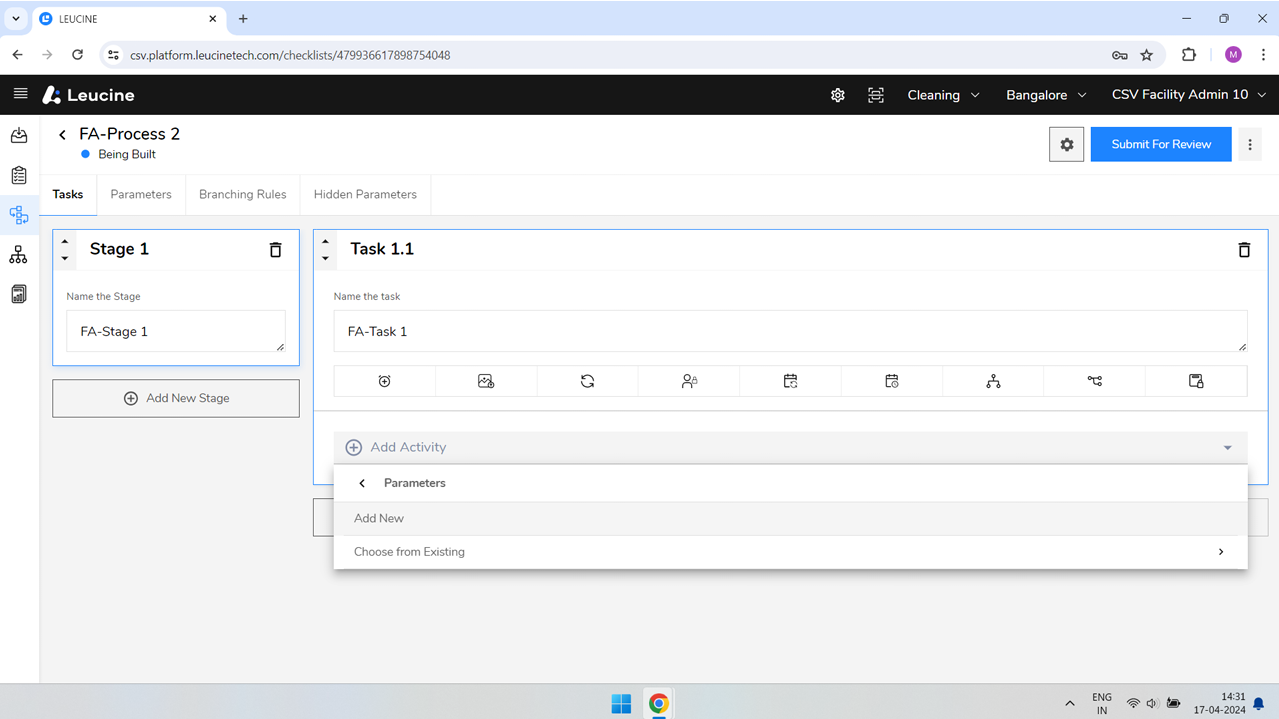The height and width of the screenshot is (719, 1279).
Task: Open the Bangalore facility dropdown
Action: pyautogui.click(x=1046, y=95)
